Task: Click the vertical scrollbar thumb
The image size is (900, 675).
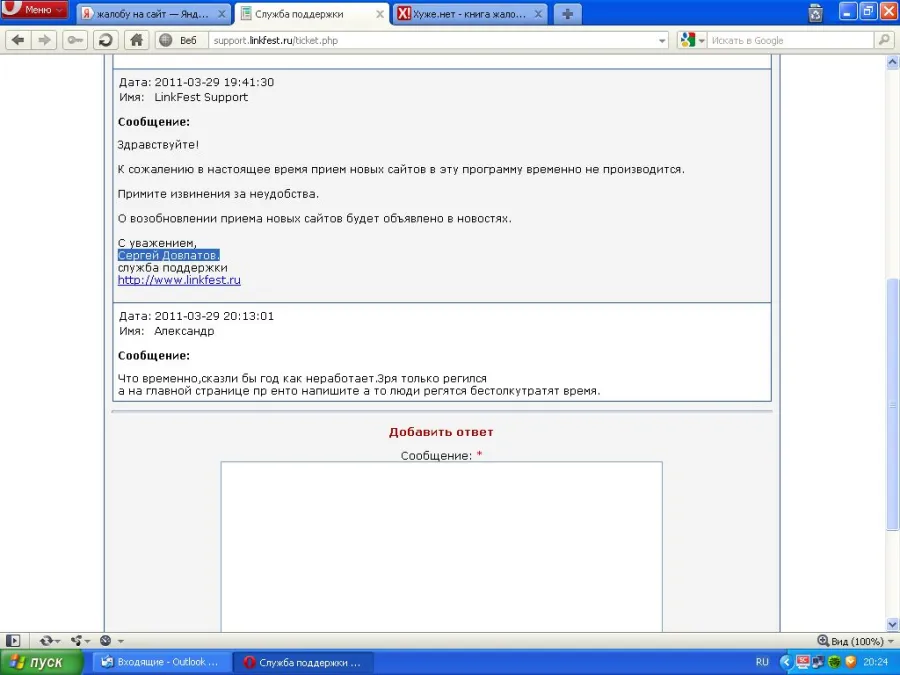Action: pos(893,405)
